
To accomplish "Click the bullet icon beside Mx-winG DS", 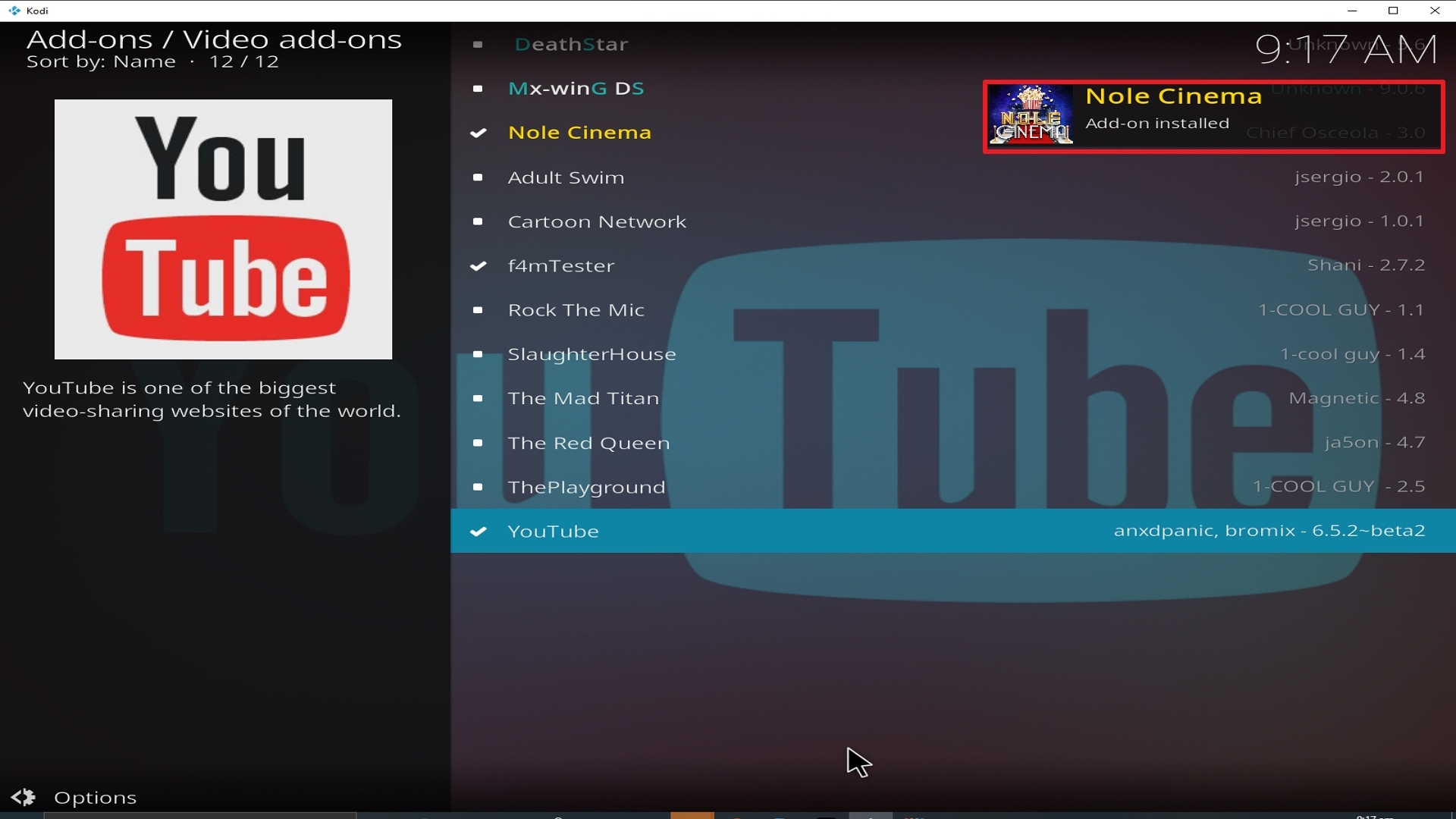I will [478, 89].
